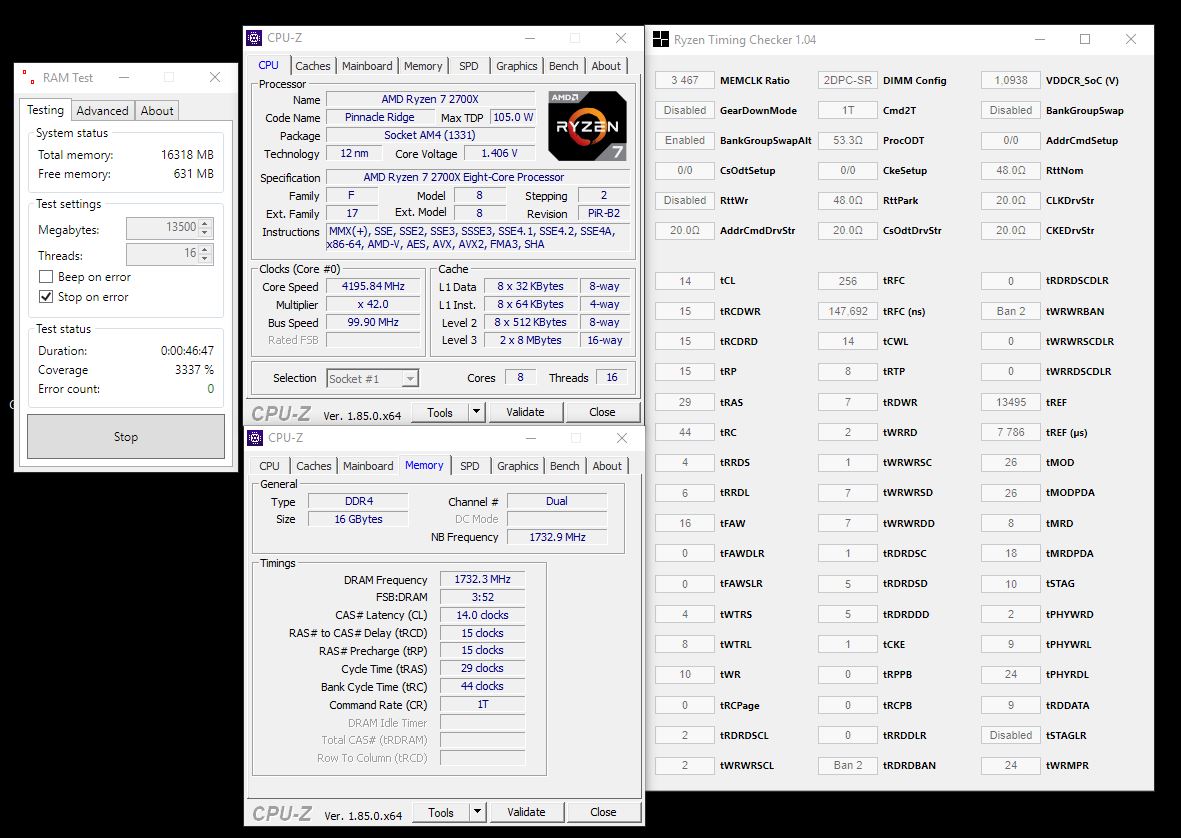Click the Megabytes value field showing 13500
This screenshot has height=838, width=1181.
pyautogui.click(x=162, y=227)
